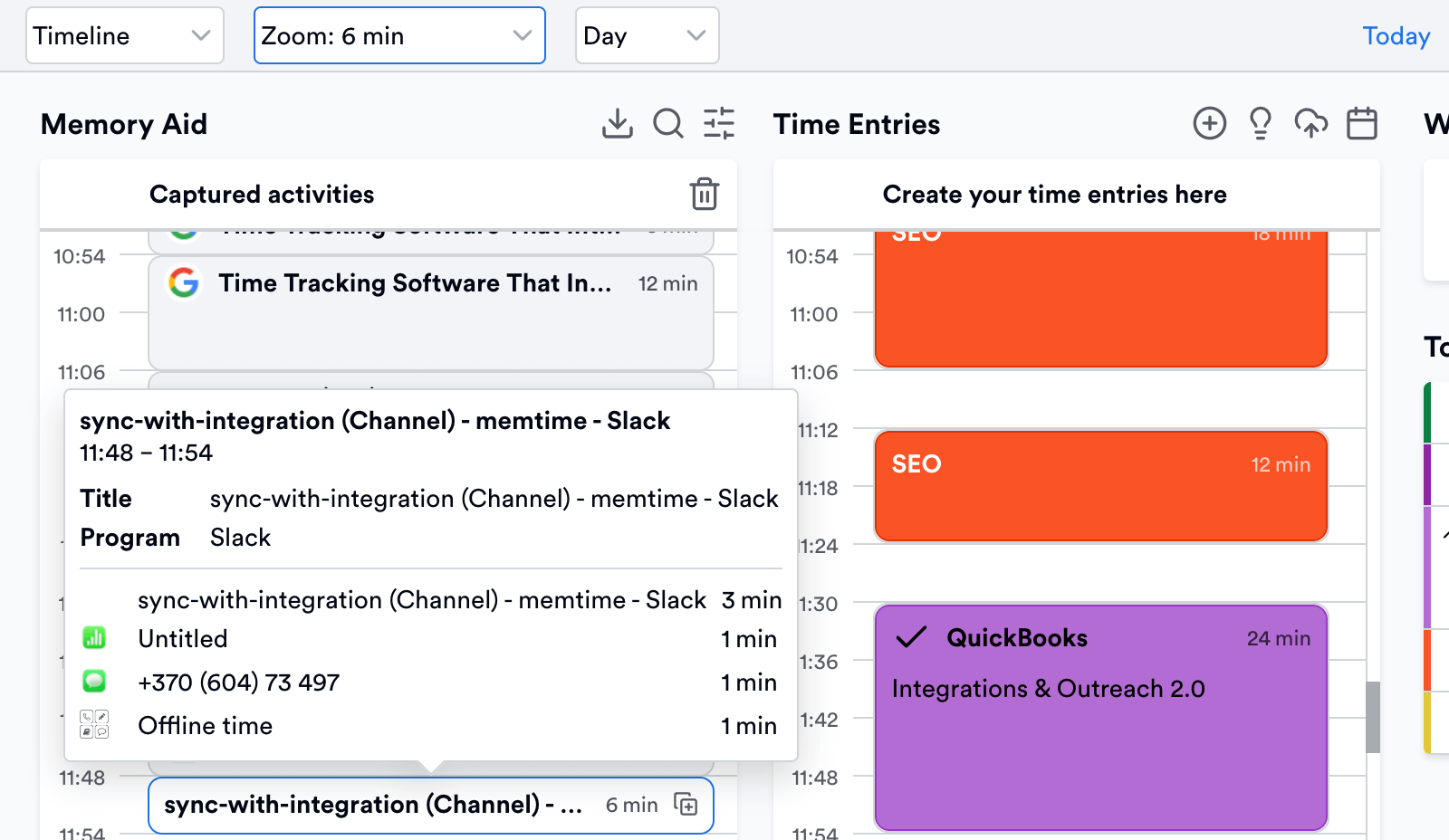Click the Offline time row

[x=430, y=726]
